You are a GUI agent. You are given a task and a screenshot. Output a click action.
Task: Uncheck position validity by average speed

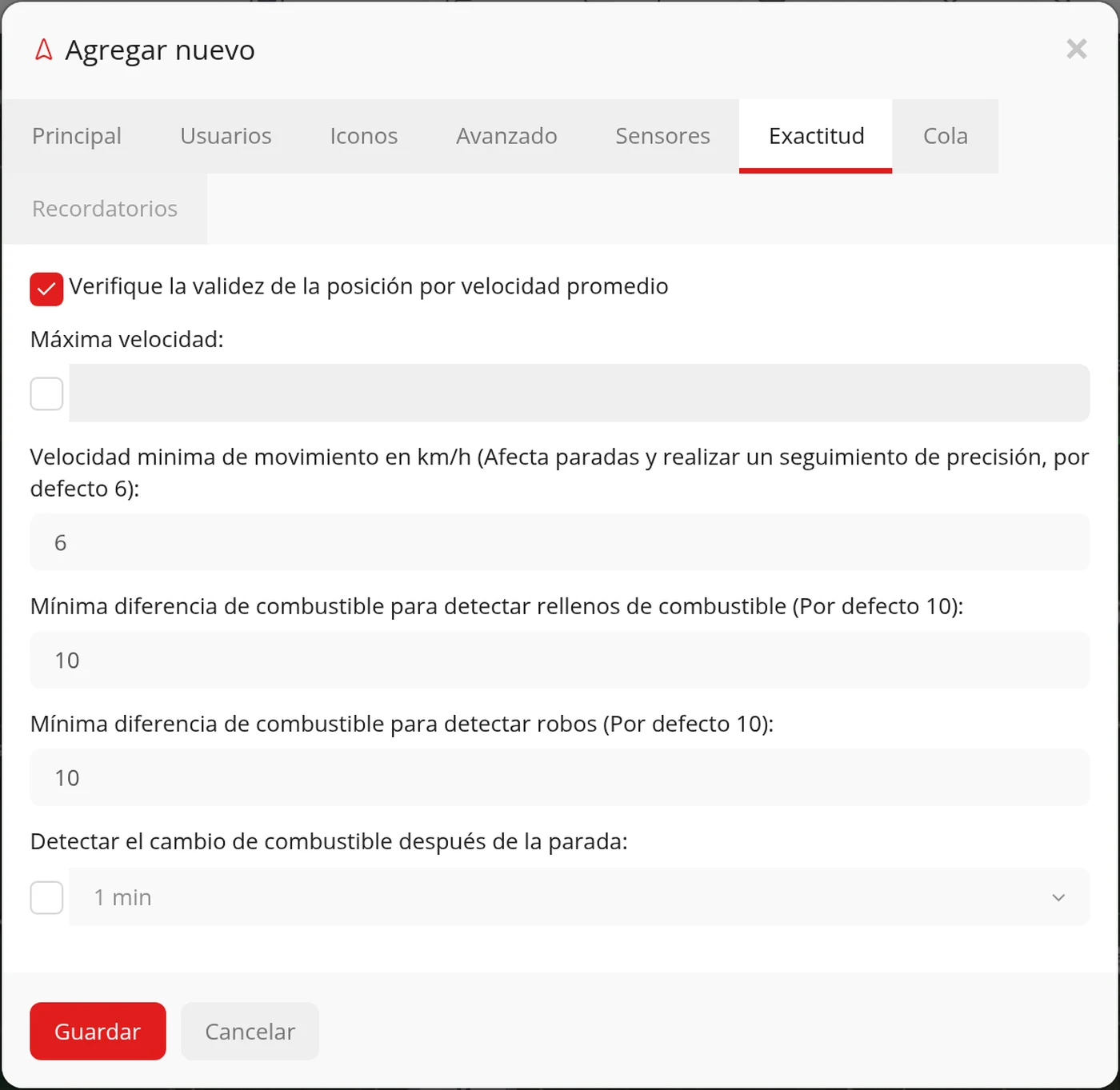[x=46, y=289]
